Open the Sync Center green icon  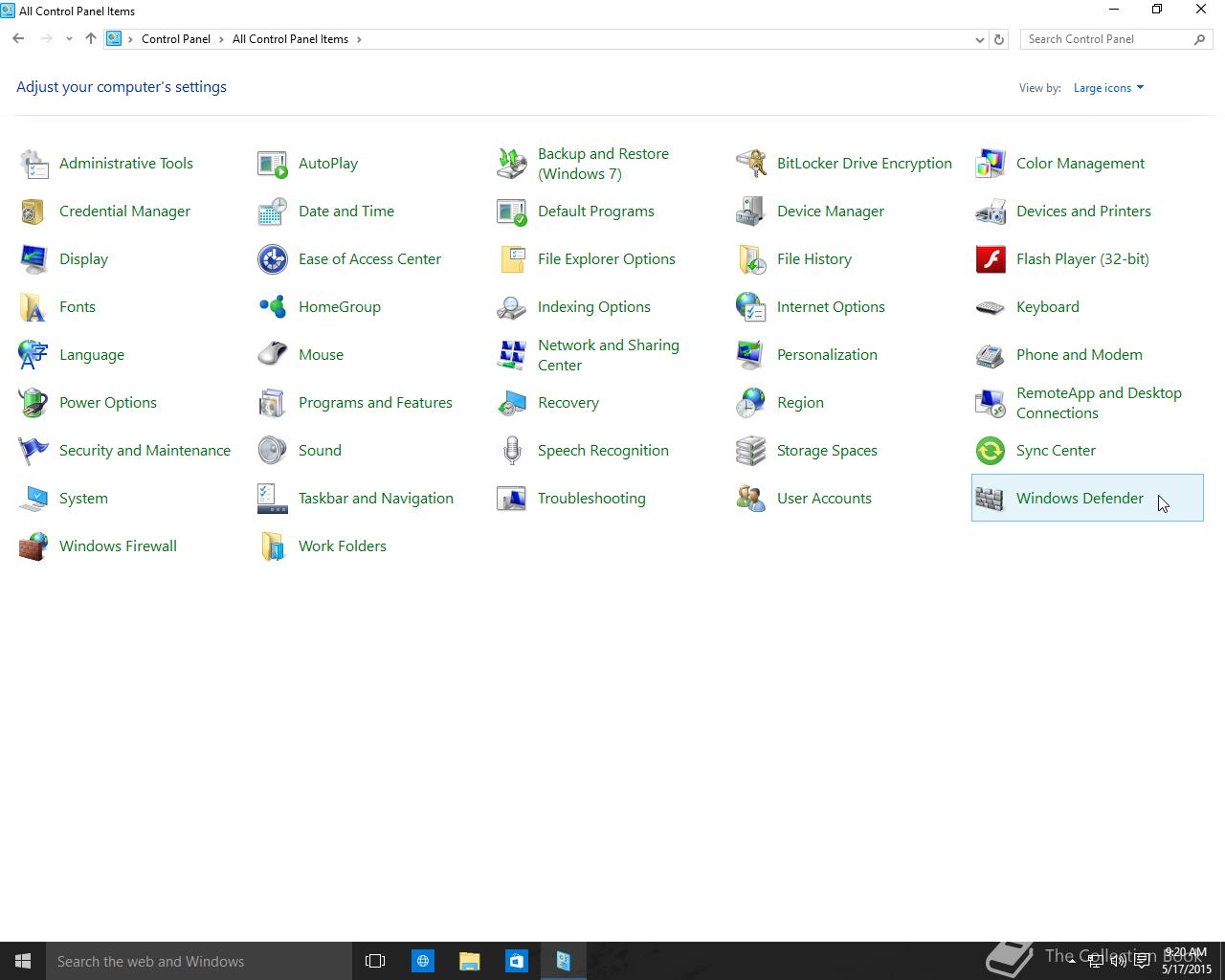click(x=991, y=451)
